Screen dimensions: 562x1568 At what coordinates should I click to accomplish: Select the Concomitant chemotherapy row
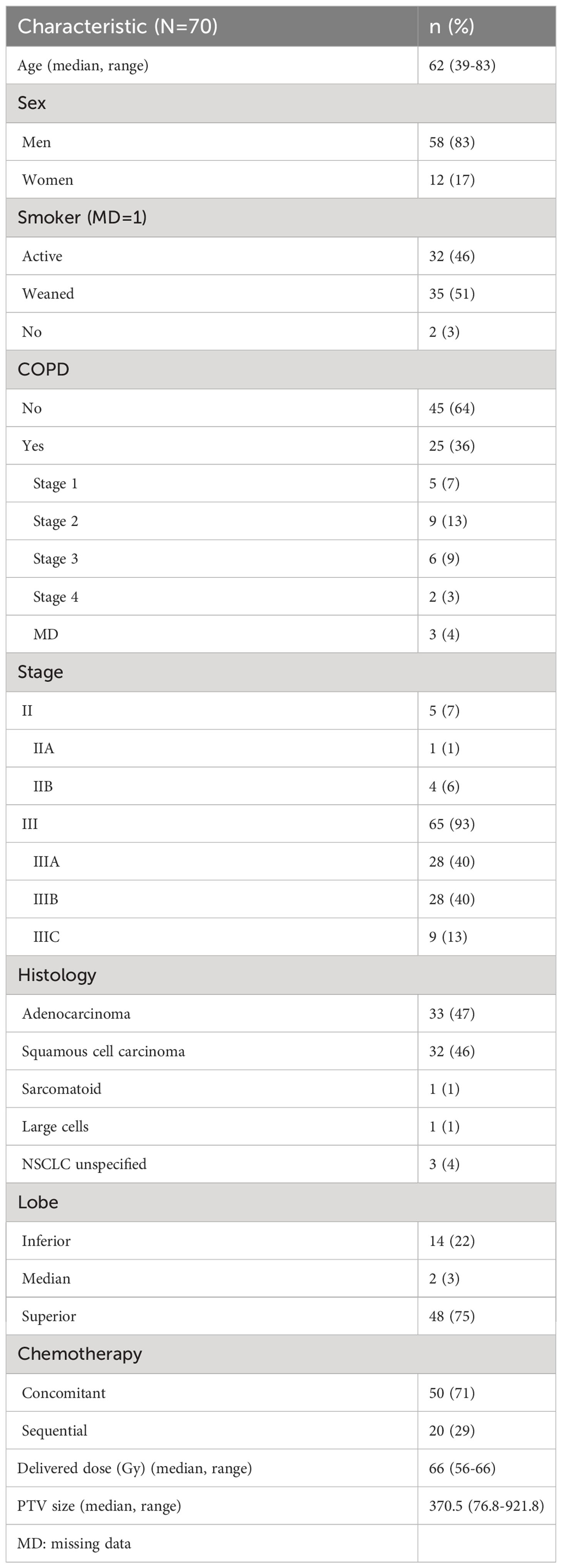(281, 1393)
